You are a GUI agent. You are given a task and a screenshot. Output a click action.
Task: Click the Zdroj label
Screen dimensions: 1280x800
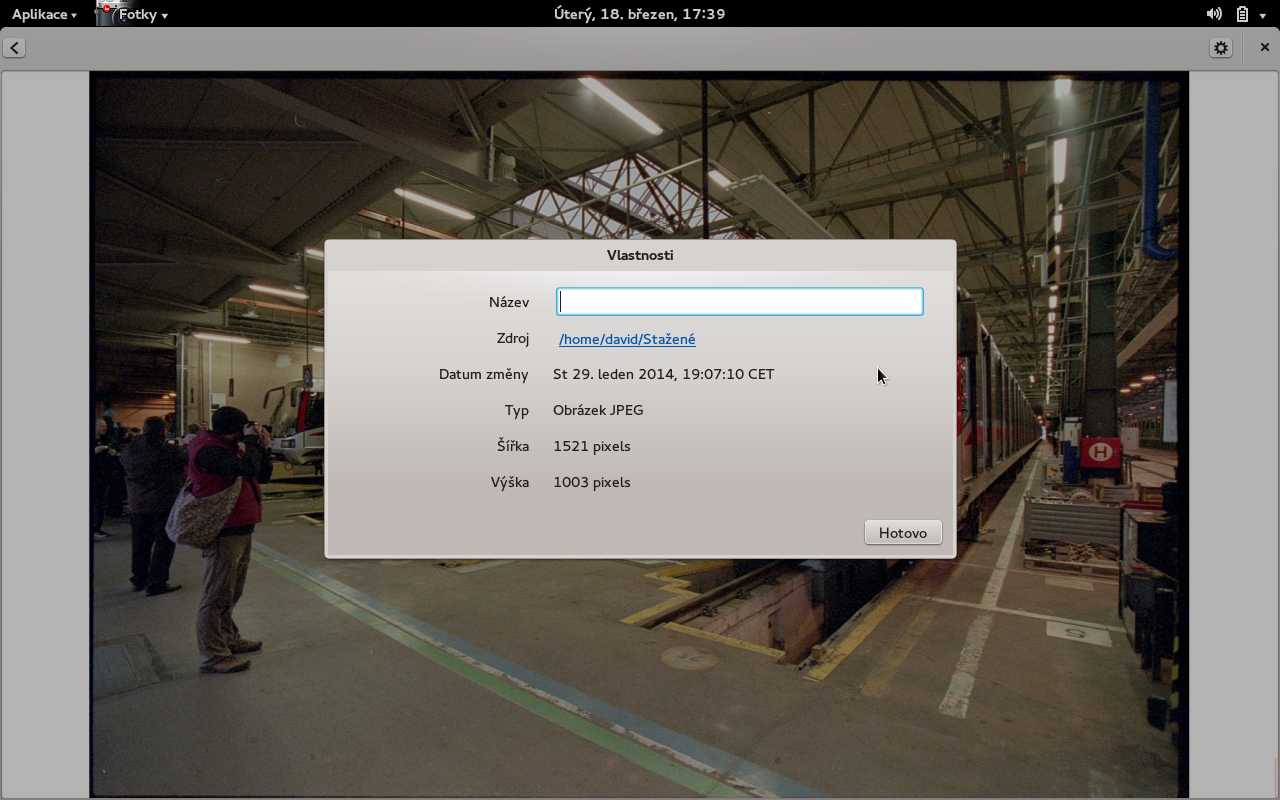(513, 338)
